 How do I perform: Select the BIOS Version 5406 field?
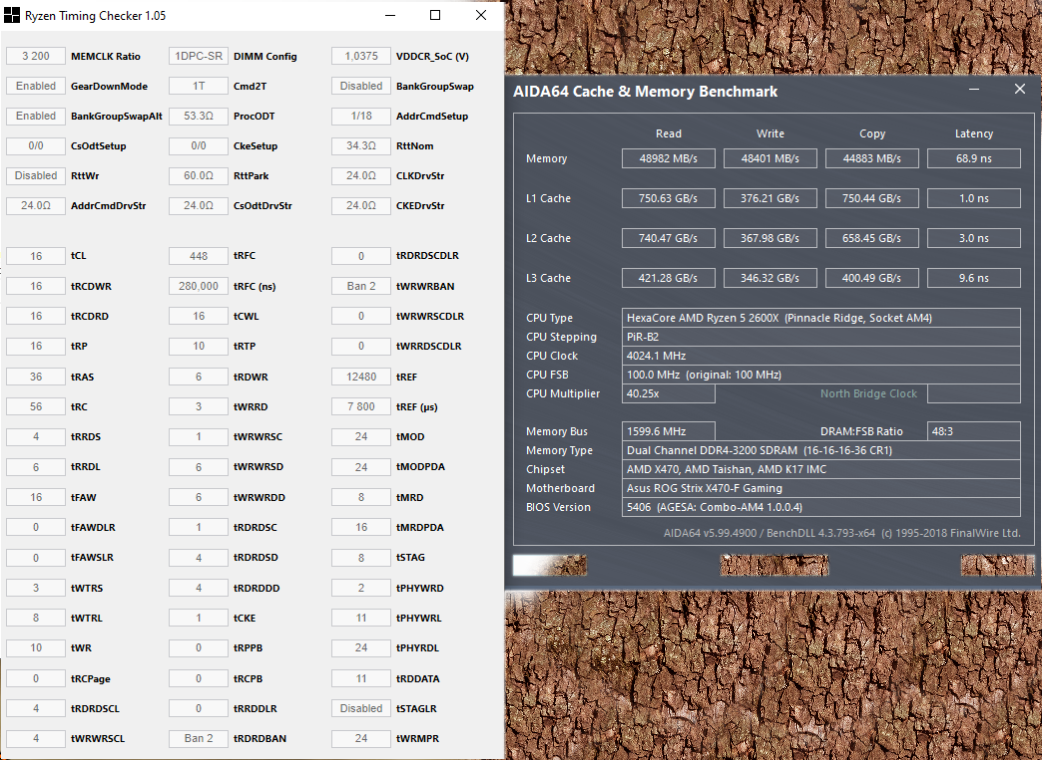[821, 507]
